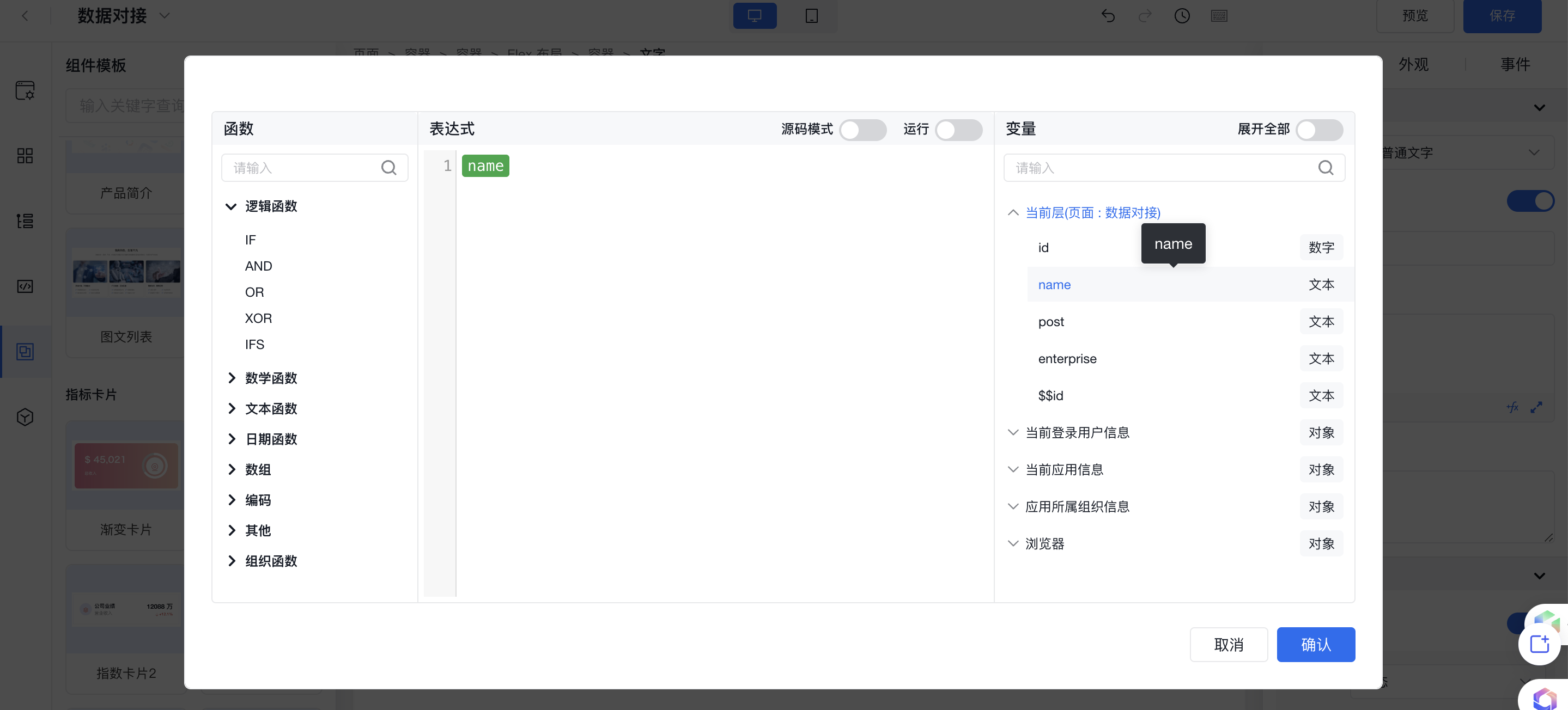Open the cube package sidebar icon
The height and width of the screenshot is (710, 1568).
25,417
